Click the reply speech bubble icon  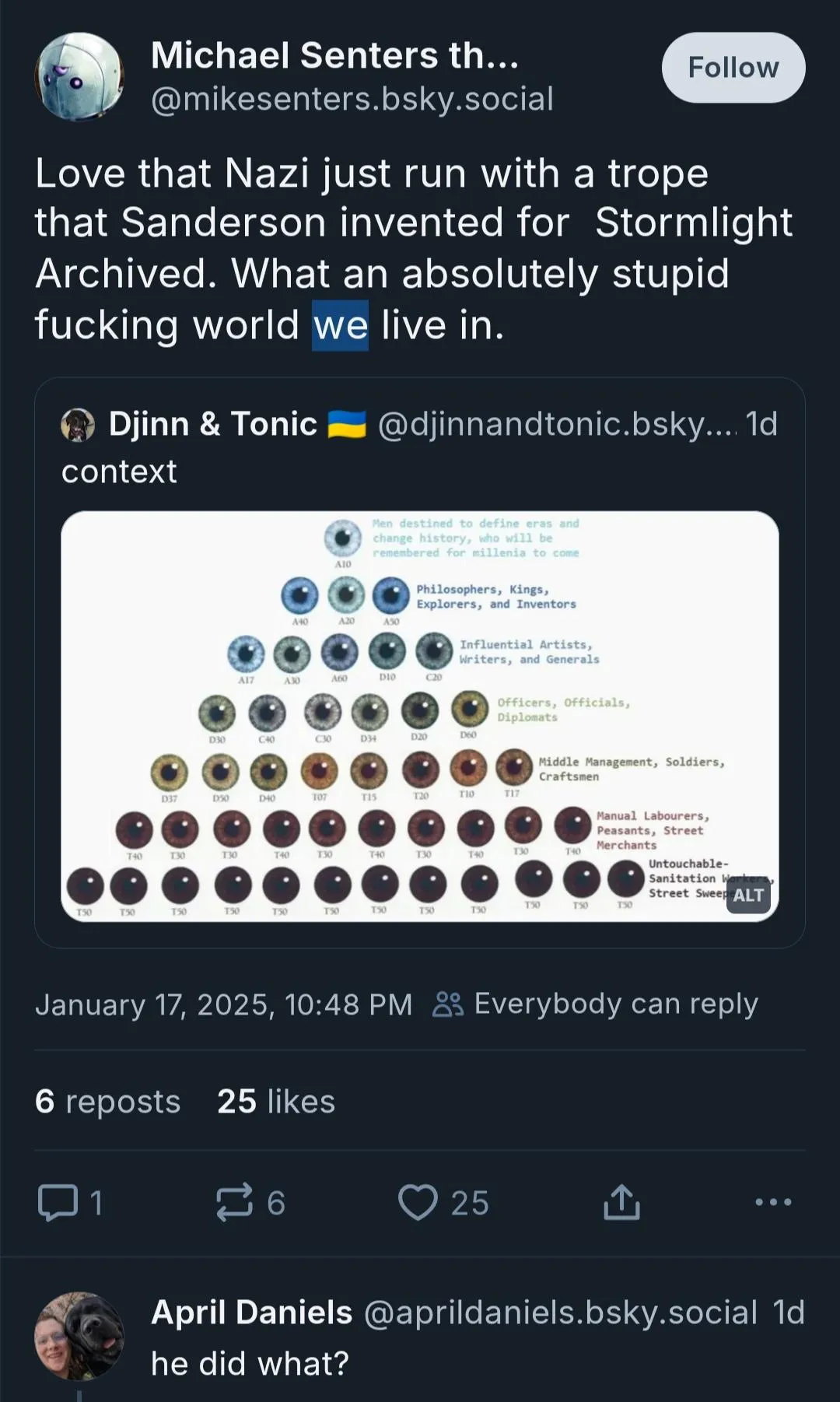pos(58,1203)
